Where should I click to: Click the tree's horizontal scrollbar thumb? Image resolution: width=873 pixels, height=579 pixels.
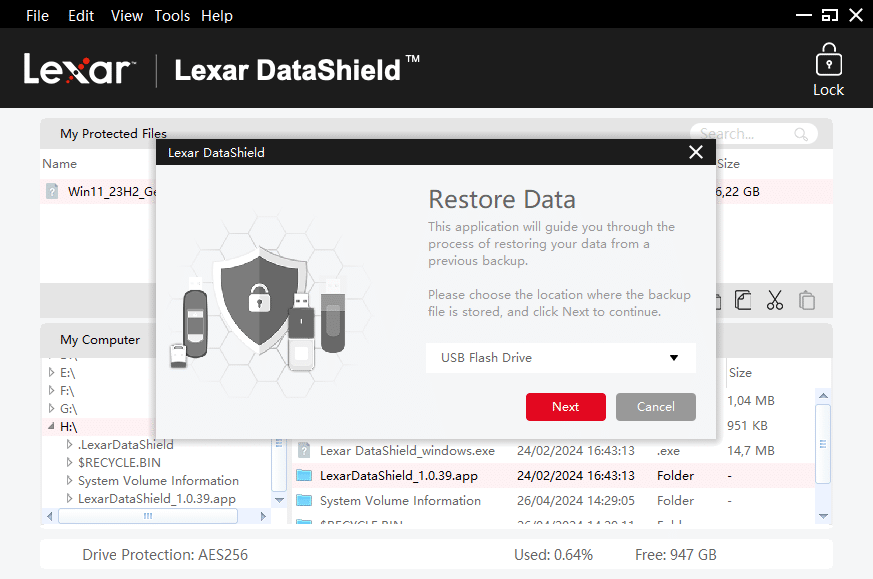click(x=147, y=516)
